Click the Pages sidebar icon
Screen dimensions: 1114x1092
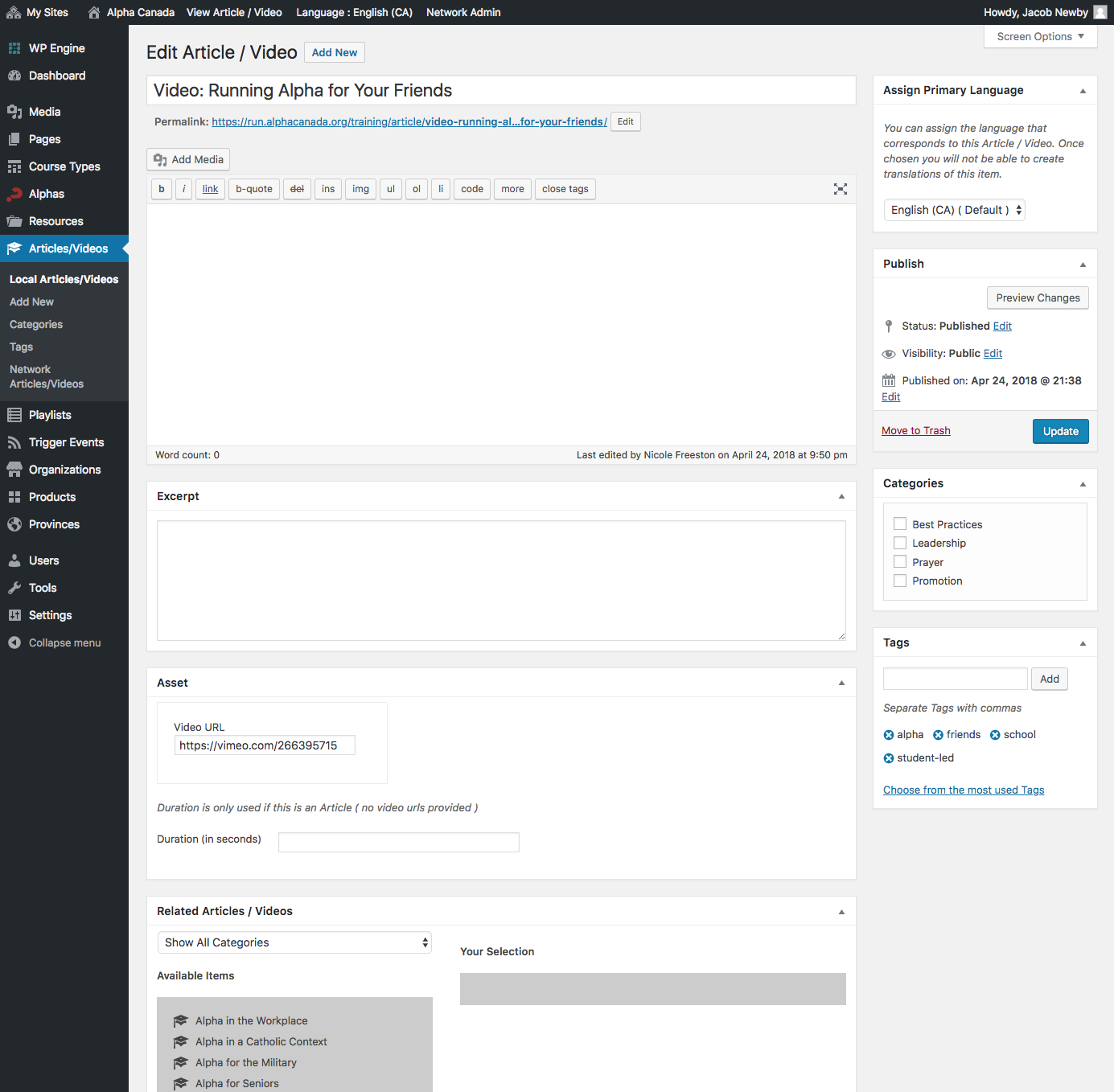point(14,139)
